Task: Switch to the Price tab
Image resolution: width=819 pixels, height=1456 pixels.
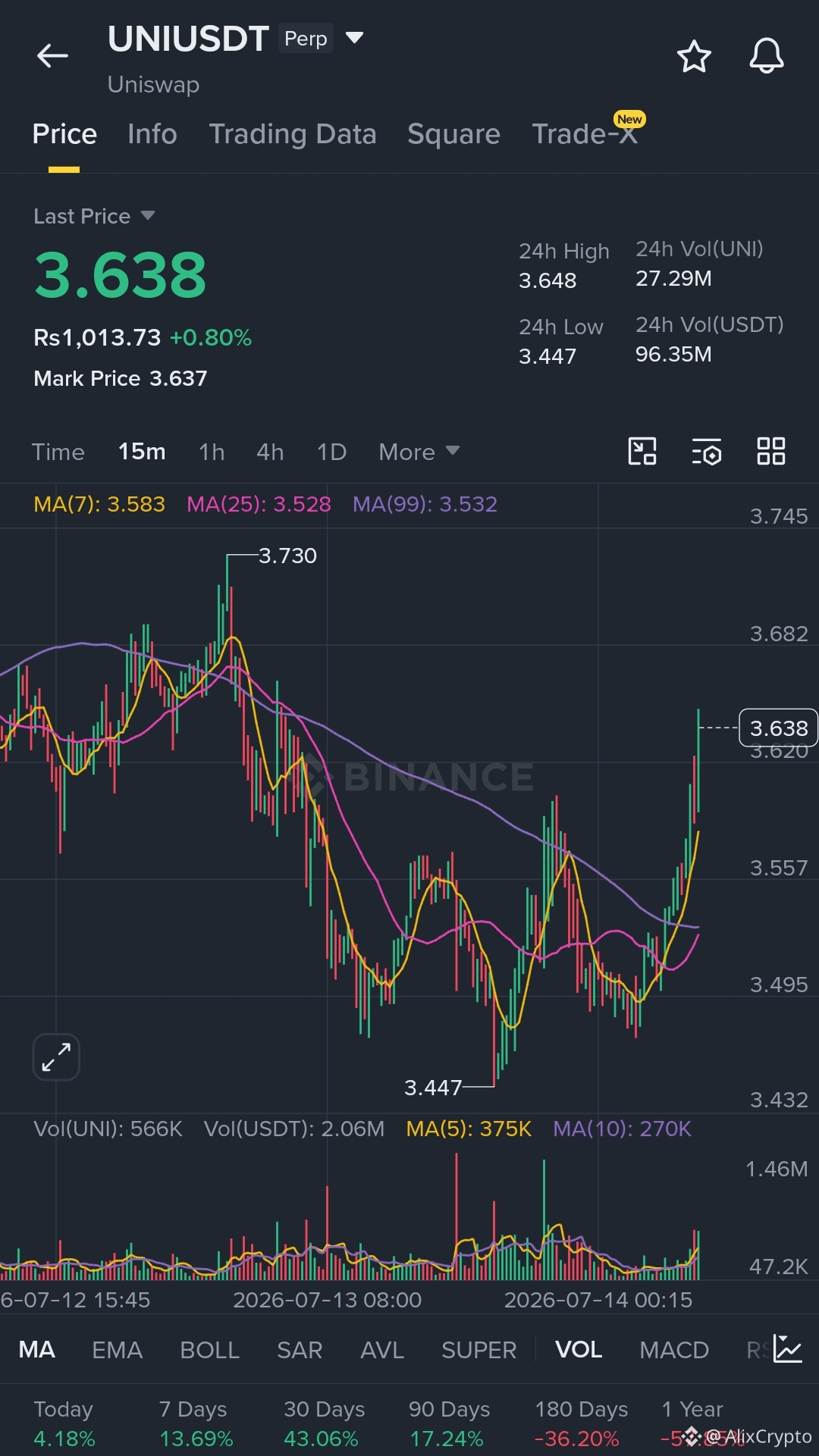Action: pos(64,134)
